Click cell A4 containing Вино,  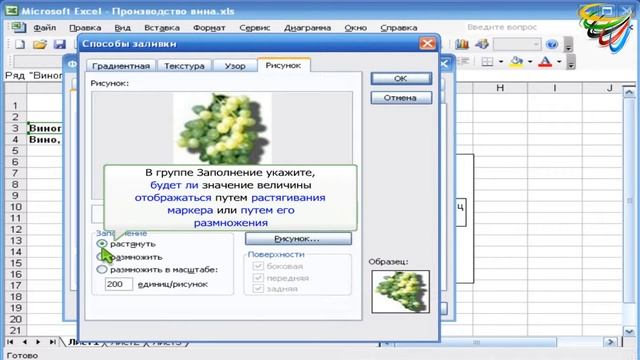(x=45, y=140)
